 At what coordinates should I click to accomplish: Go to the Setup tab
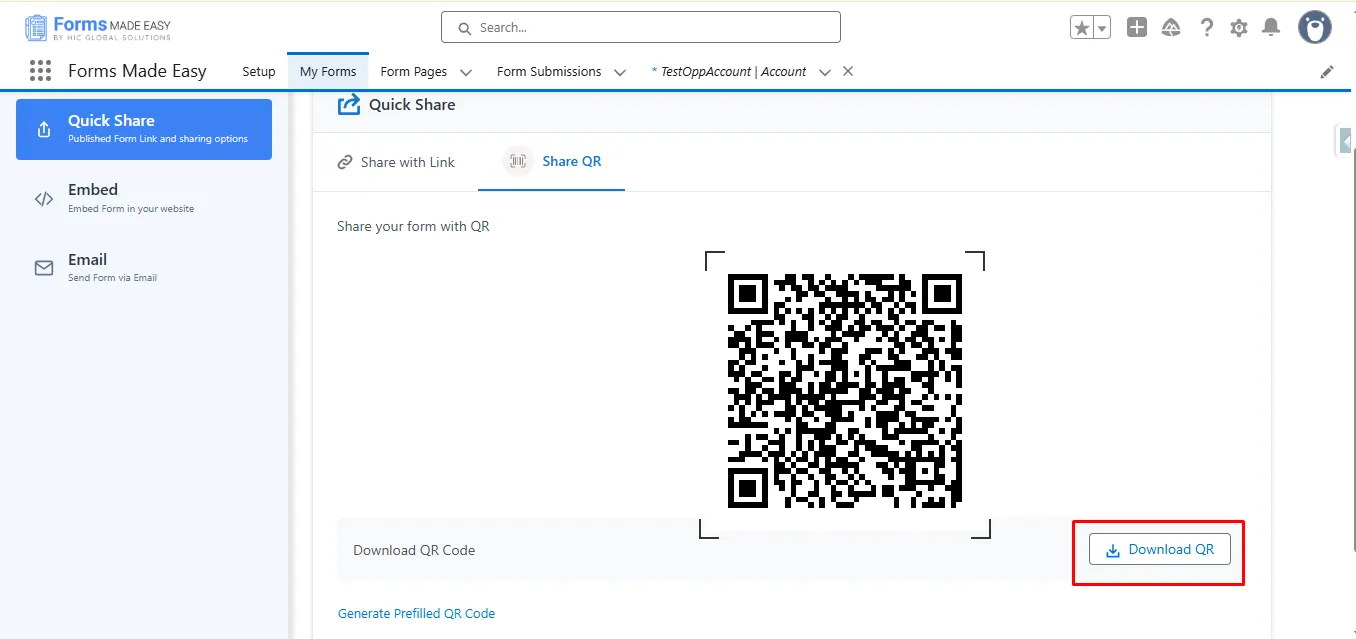(x=259, y=72)
